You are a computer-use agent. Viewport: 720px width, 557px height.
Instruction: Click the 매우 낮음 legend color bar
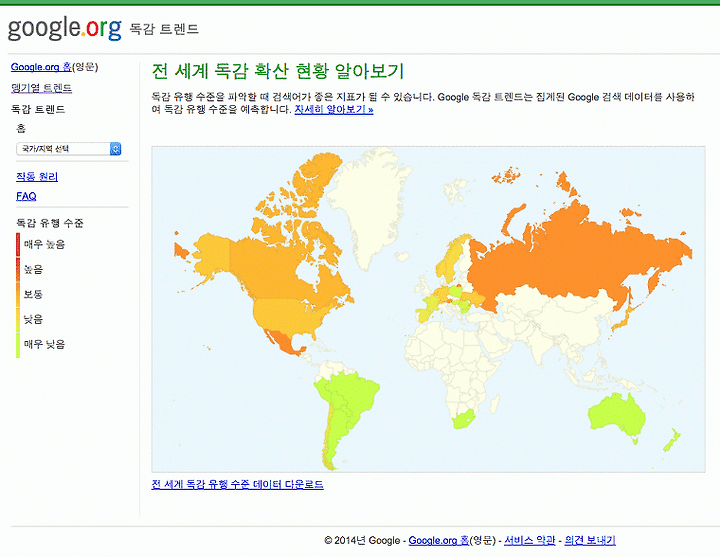(x=18, y=344)
